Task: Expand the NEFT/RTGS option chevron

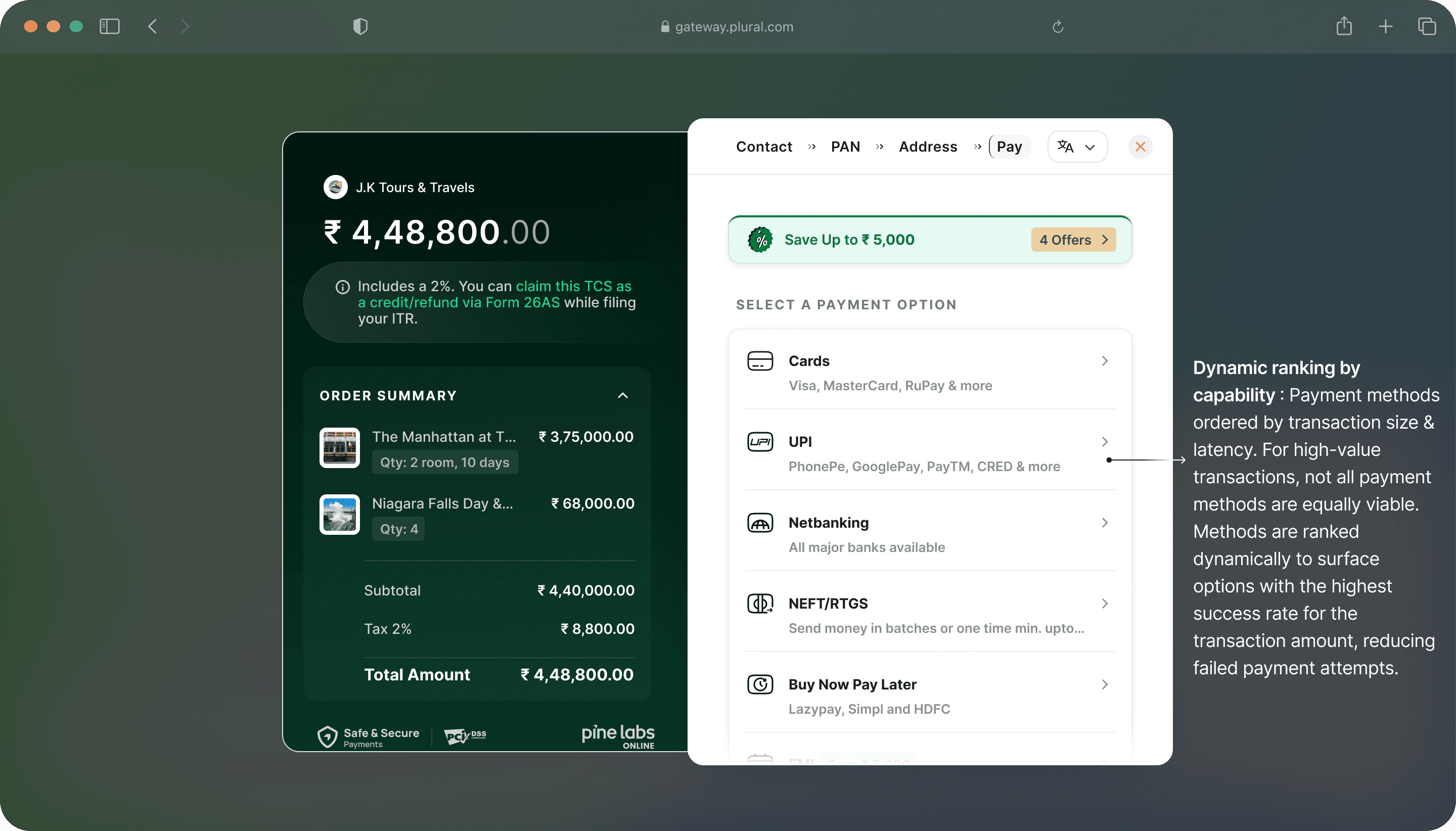Action: click(1105, 604)
